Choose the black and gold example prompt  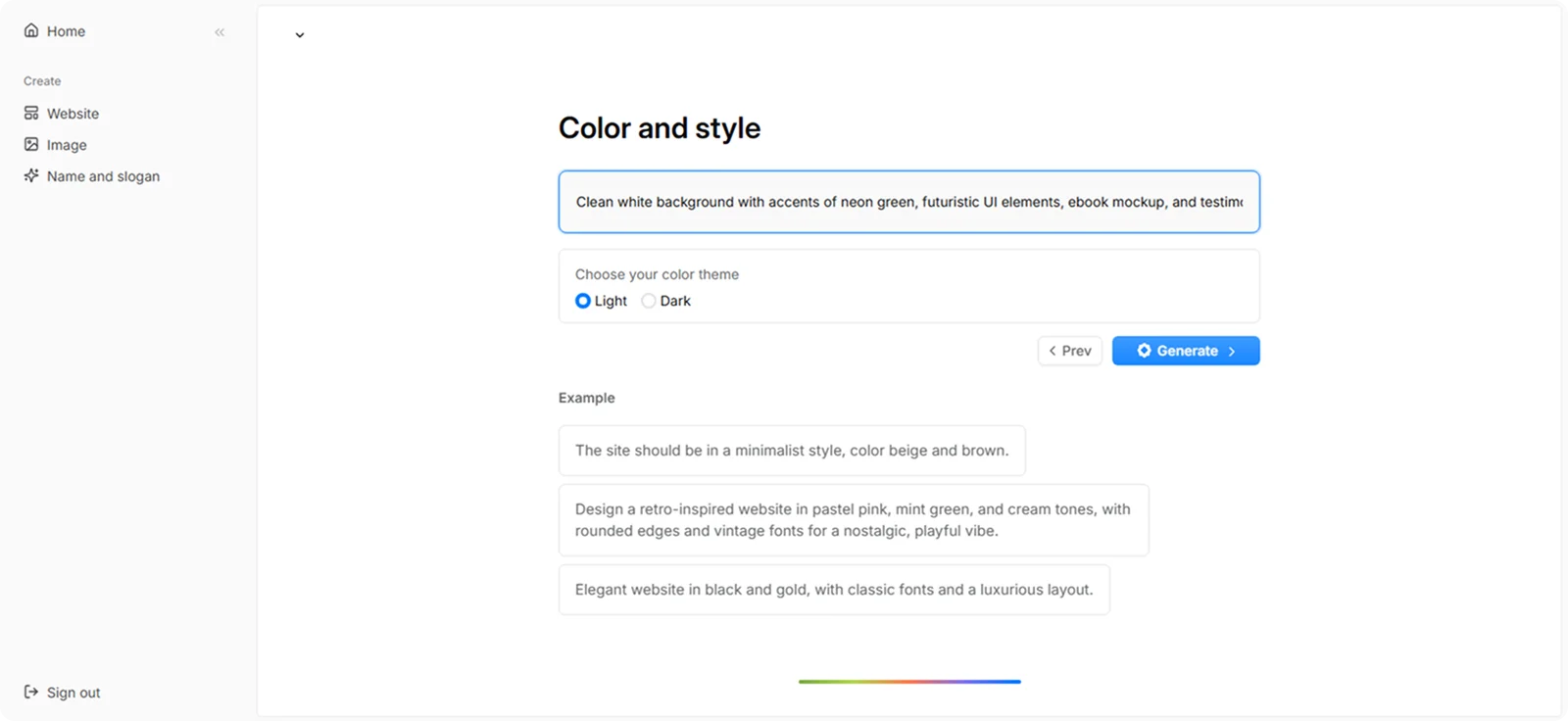834,590
